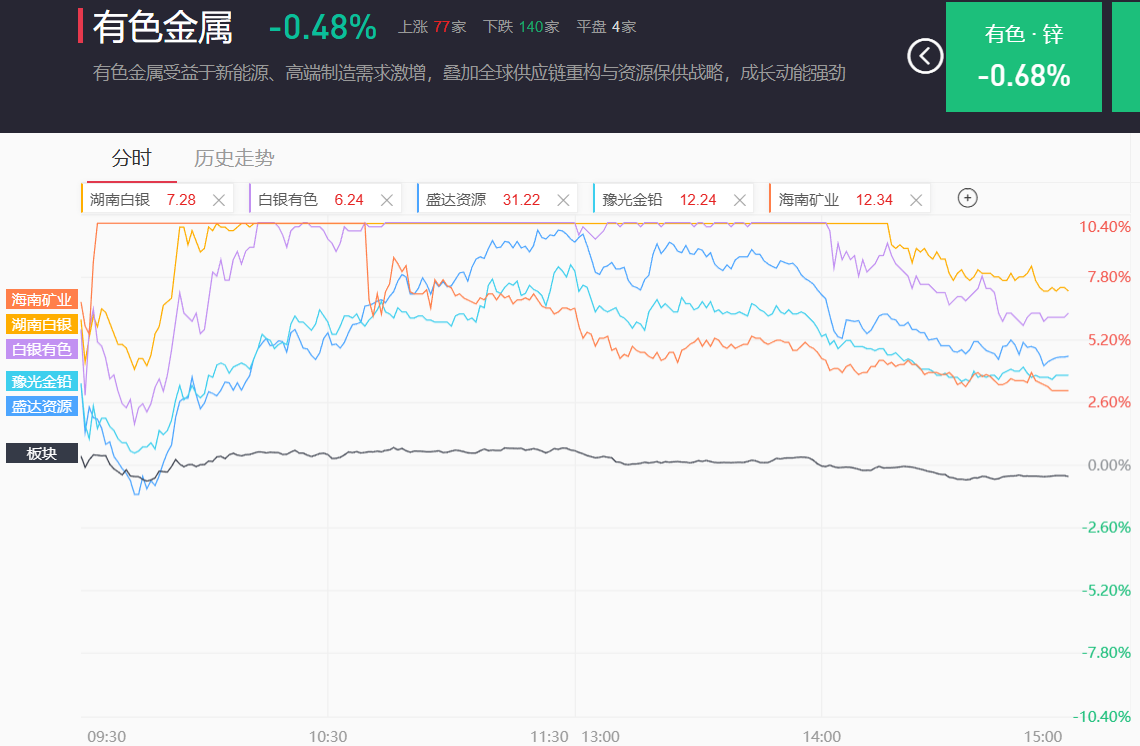The height and width of the screenshot is (746, 1140).
Task: Remove 白银有色 from comparison chart
Action: click(x=387, y=200)
